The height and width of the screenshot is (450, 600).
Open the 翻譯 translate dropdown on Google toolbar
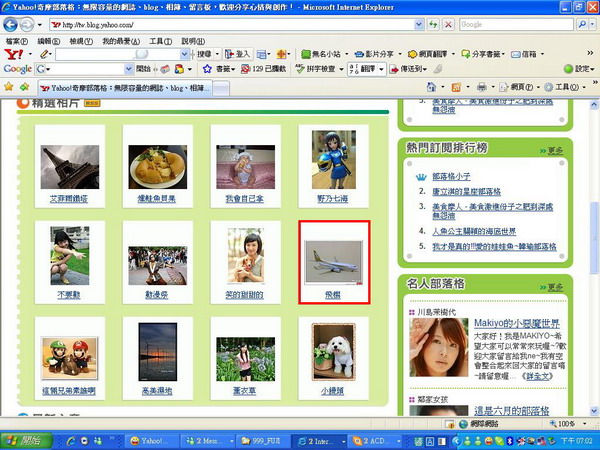point(381,69)
